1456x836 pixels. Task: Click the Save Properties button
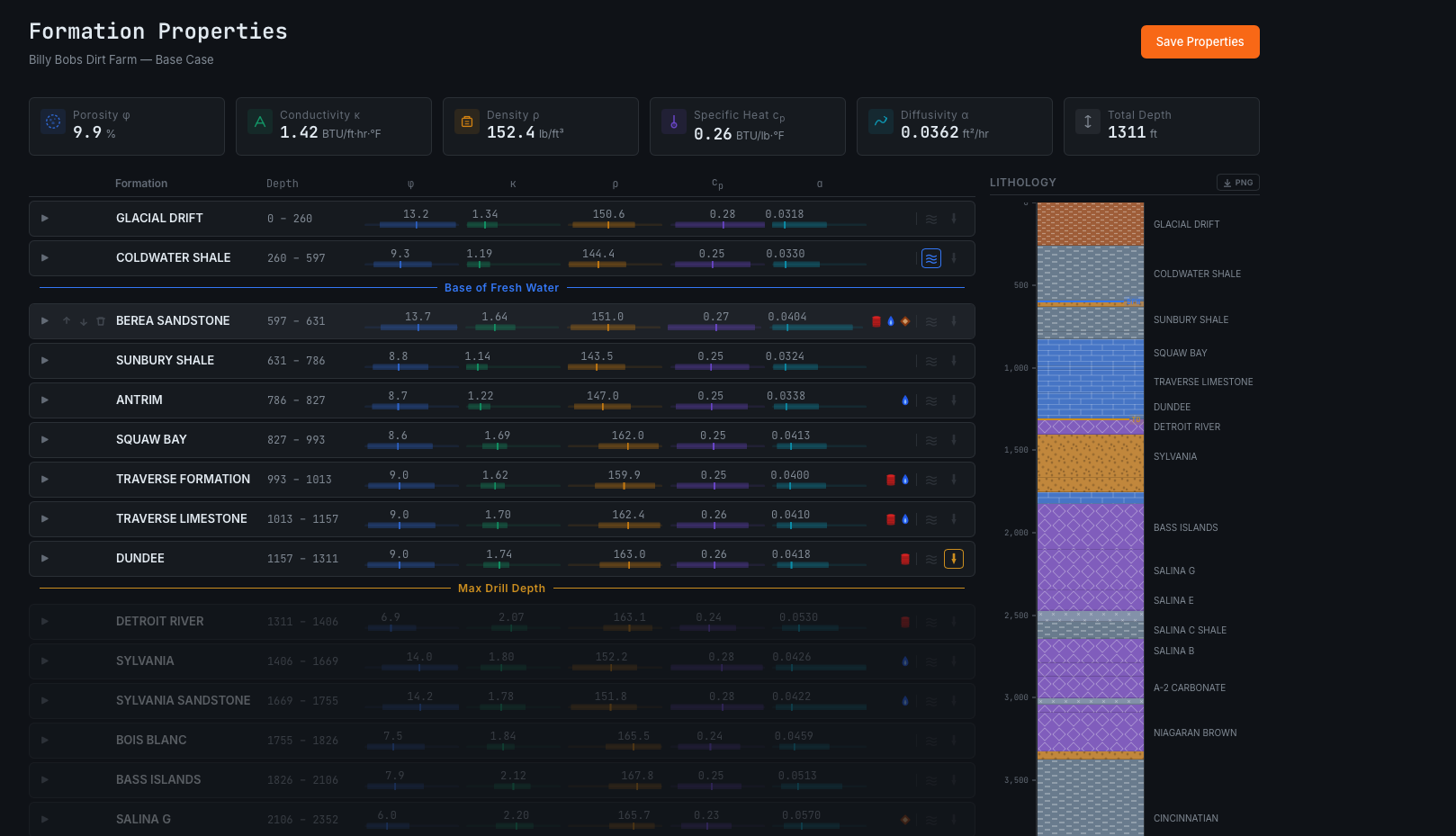click(1200, 42)
